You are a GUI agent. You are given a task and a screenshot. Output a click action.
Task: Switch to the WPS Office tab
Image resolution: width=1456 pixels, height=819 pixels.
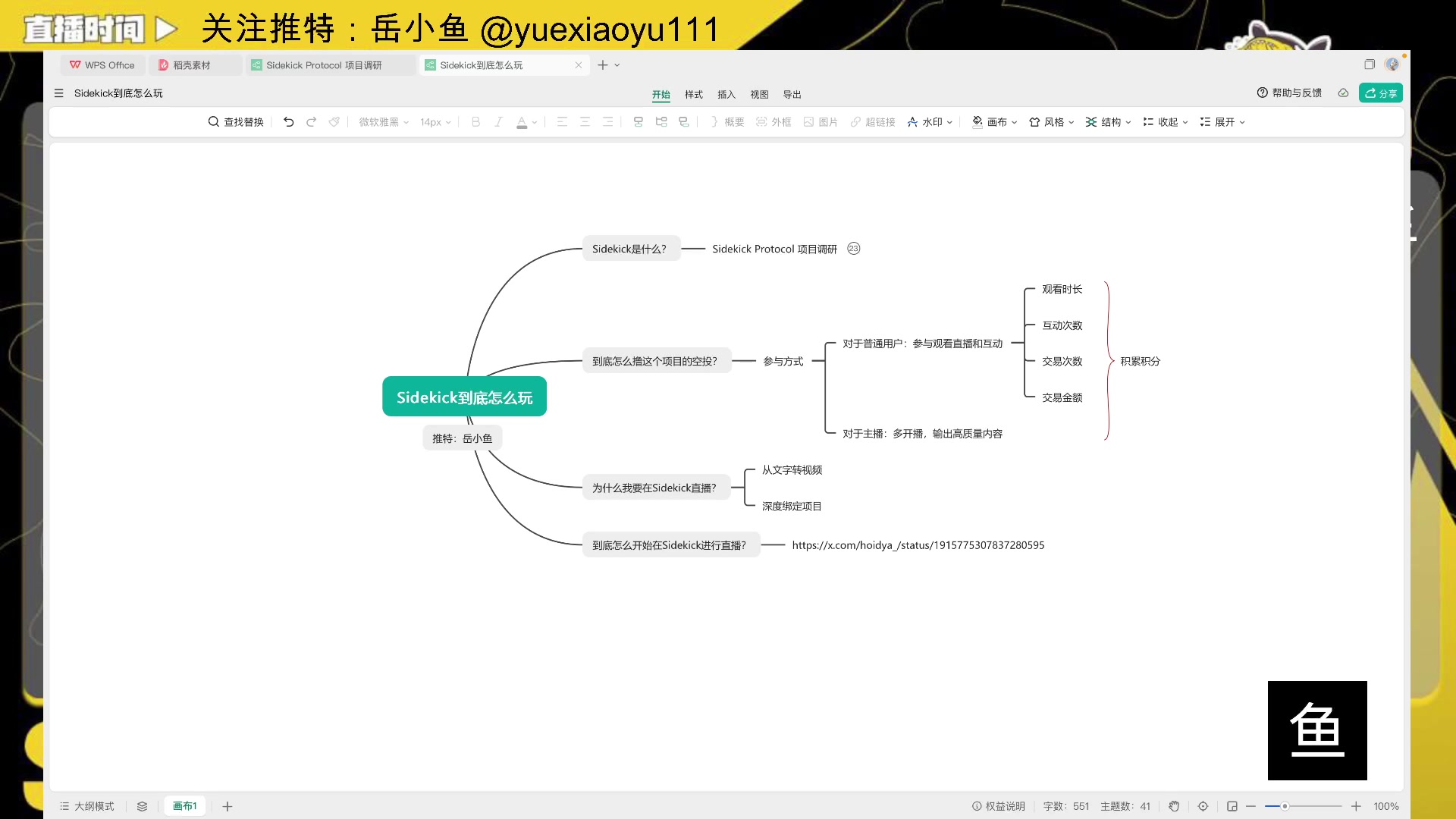[102, 65]
